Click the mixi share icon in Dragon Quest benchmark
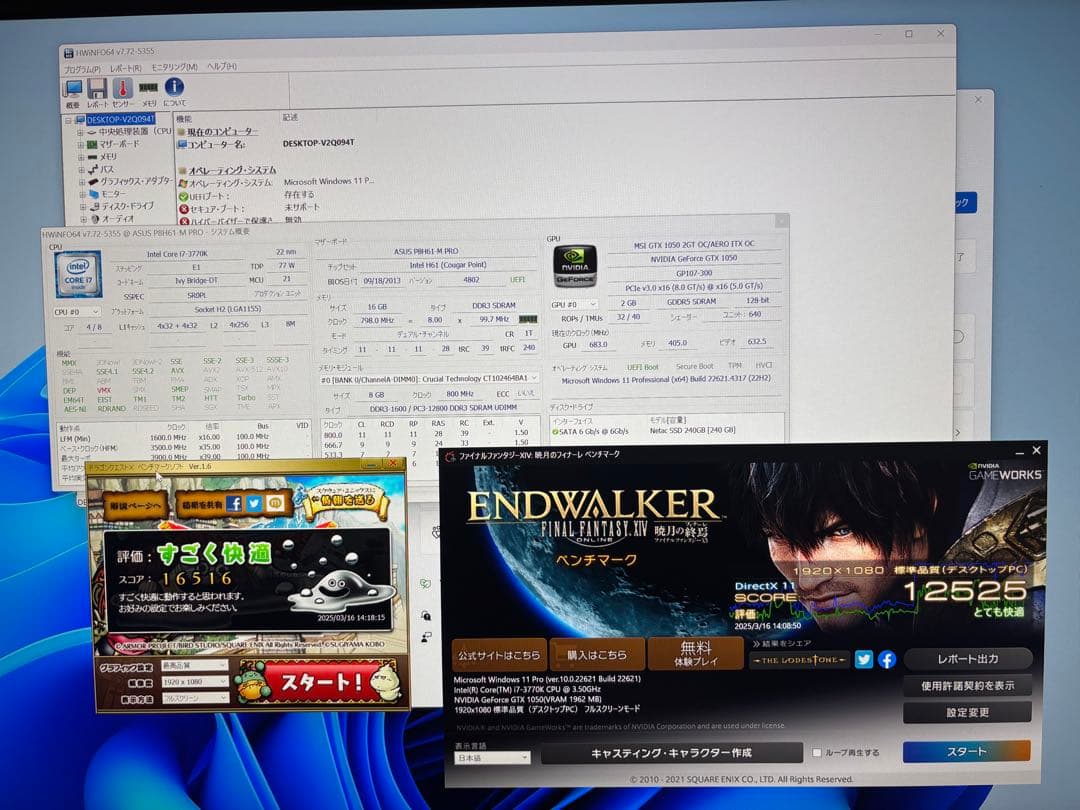This screenshot has height=810, width=1080. (277, 504)
